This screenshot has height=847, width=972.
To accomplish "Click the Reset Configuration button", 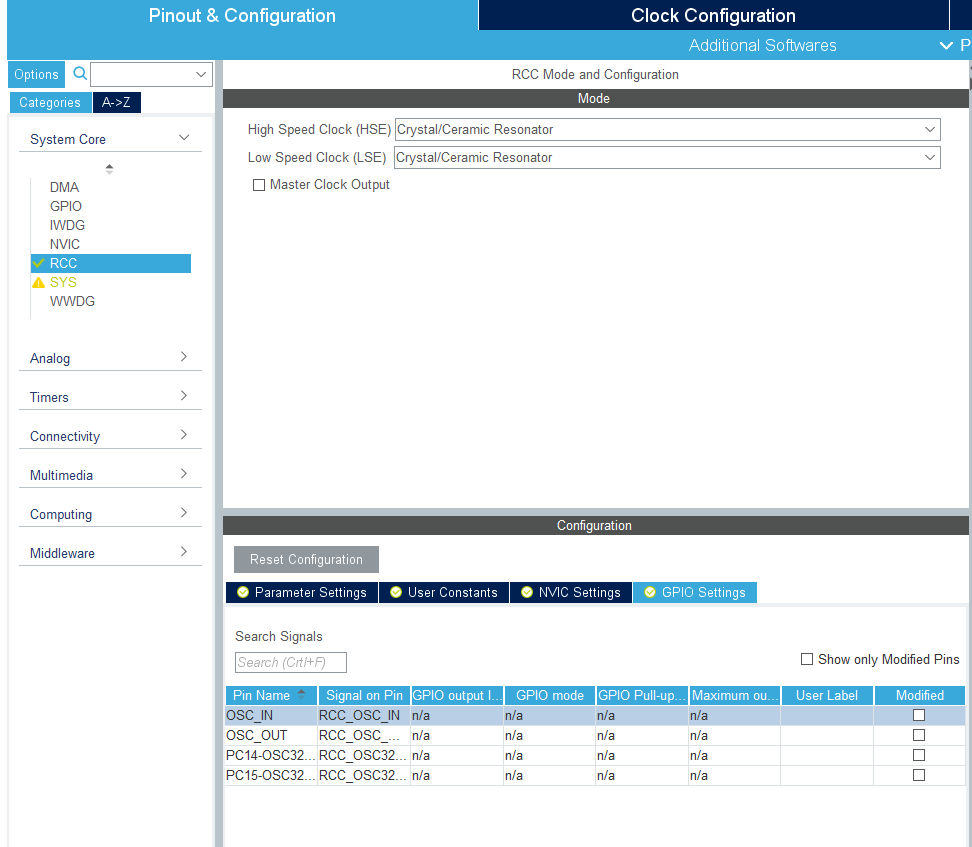I will tap(305, 559).
